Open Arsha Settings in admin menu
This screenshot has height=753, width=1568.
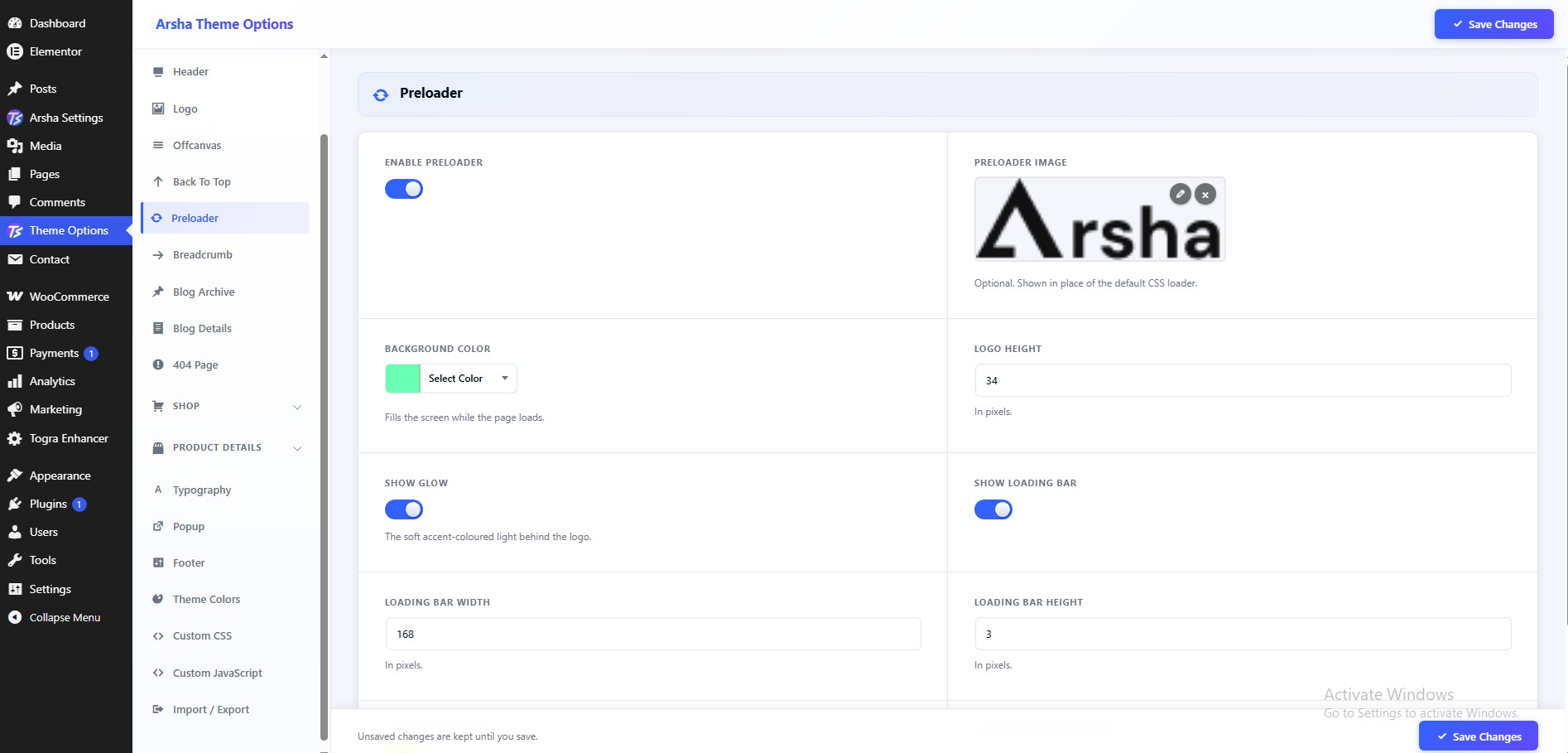(66, 118)
